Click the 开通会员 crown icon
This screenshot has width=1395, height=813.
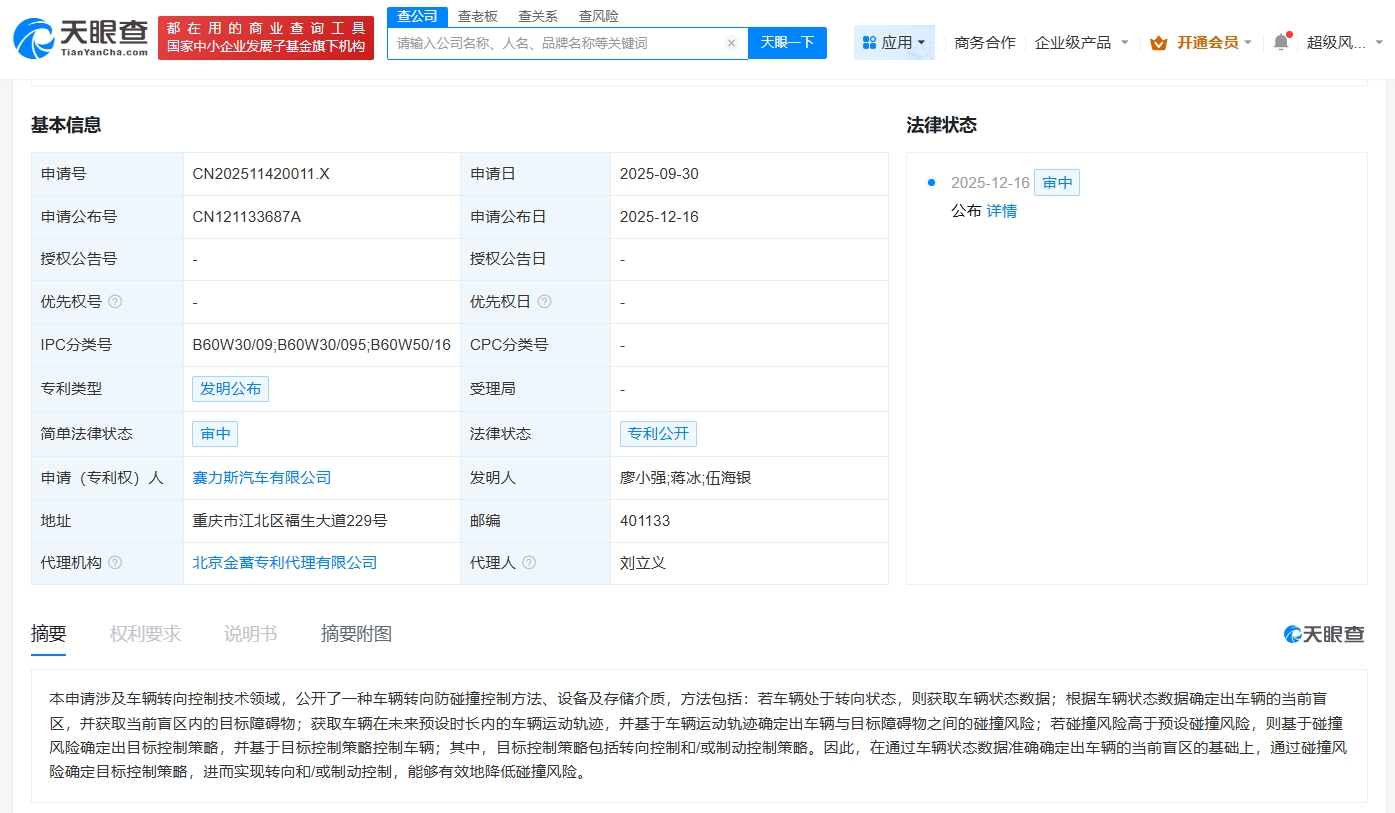(x=1159, y=43)
